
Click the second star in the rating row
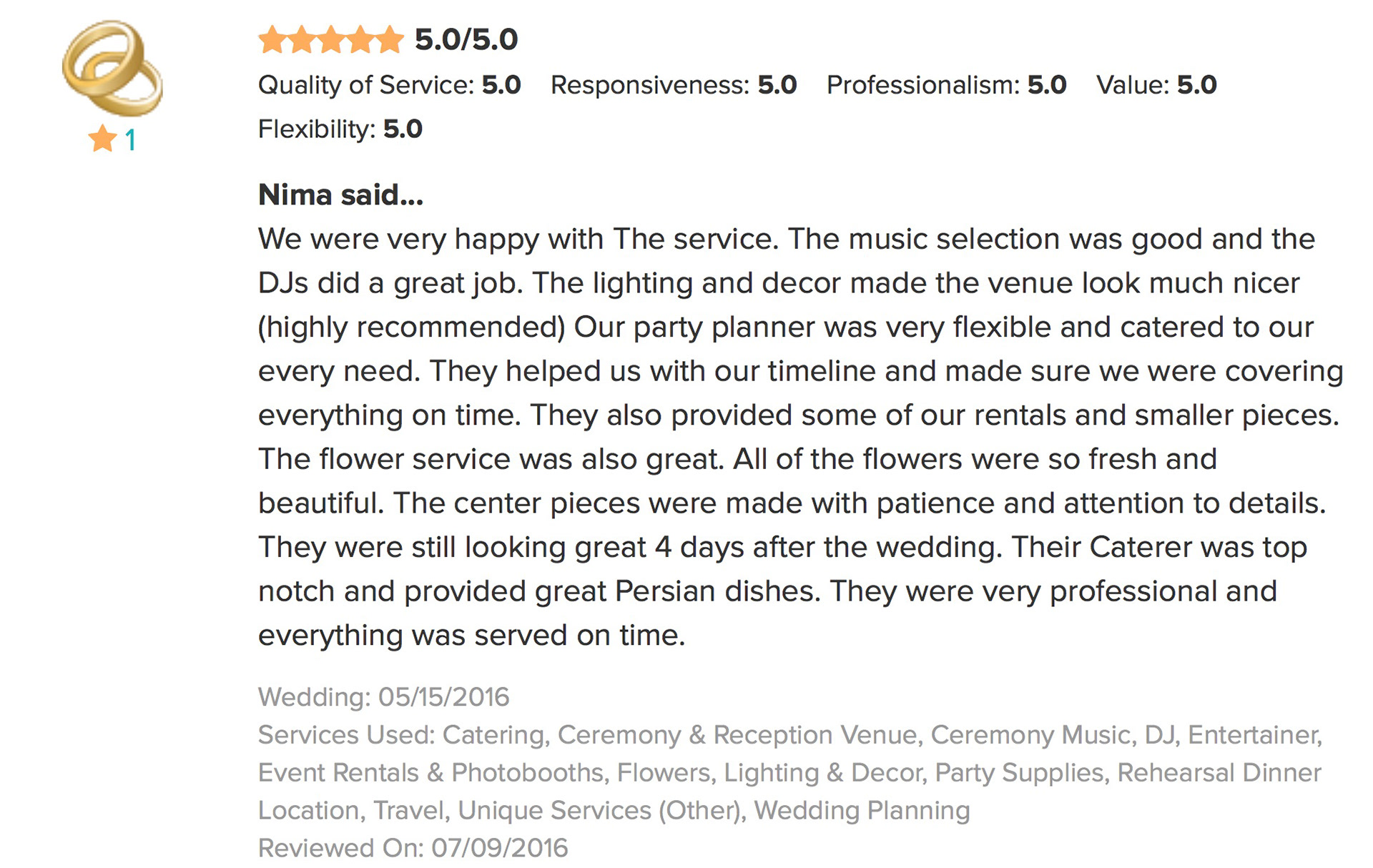(302, 40)
